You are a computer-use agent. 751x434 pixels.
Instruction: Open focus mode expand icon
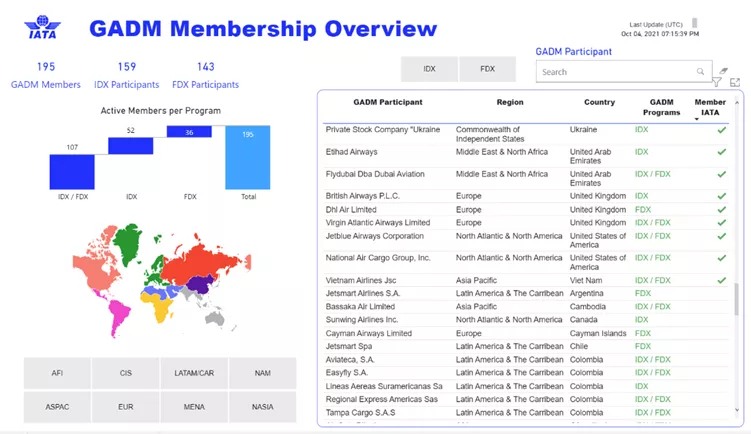click(735, 82)
